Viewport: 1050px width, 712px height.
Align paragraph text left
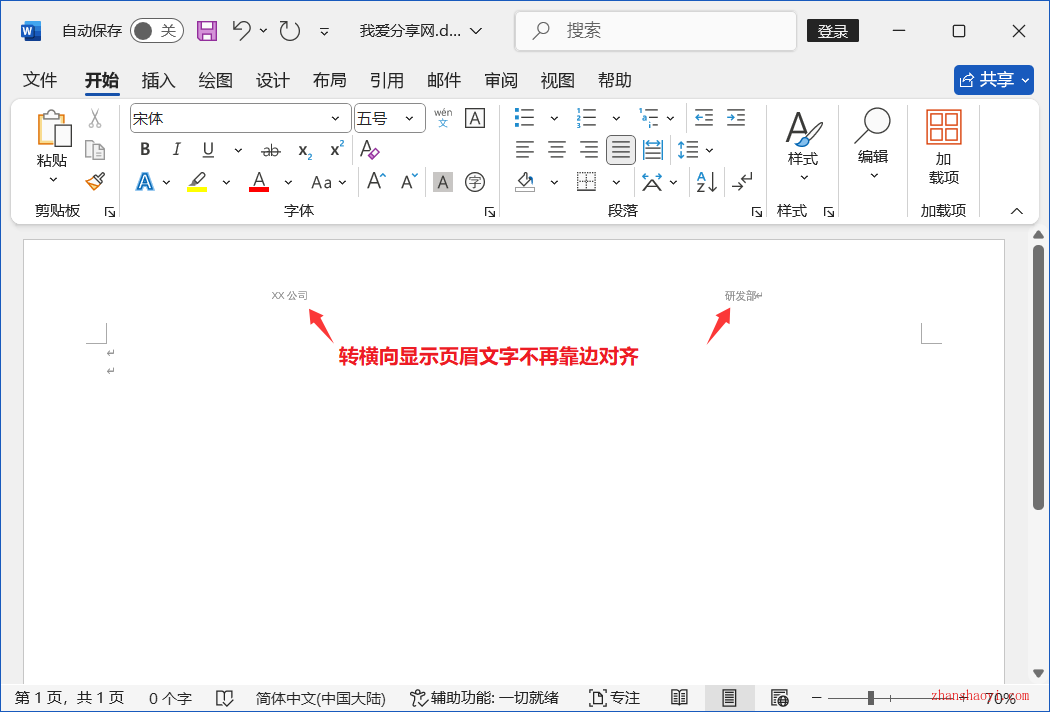[x=524, y=149]
